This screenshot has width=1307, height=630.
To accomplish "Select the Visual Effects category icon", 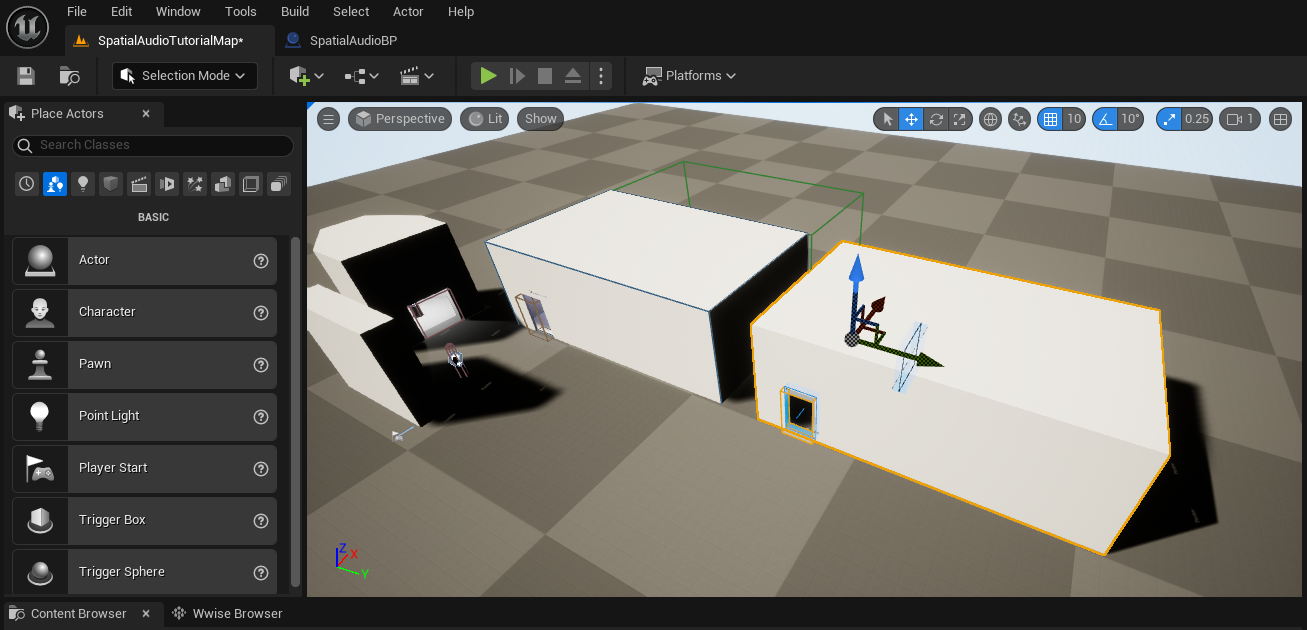I will [x=195, y=184].
